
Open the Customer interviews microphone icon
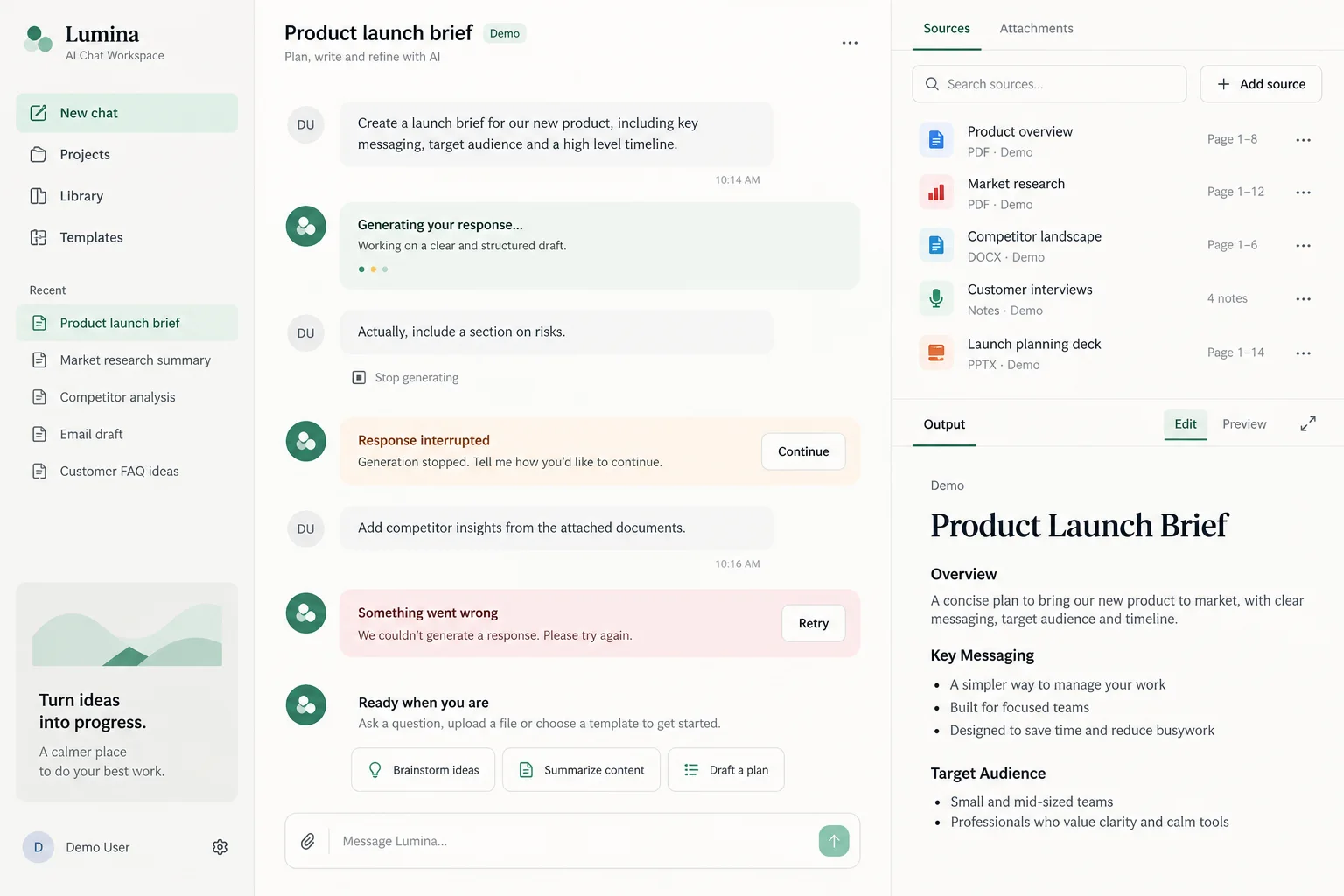pyautogui.click(x=936, y=298)
